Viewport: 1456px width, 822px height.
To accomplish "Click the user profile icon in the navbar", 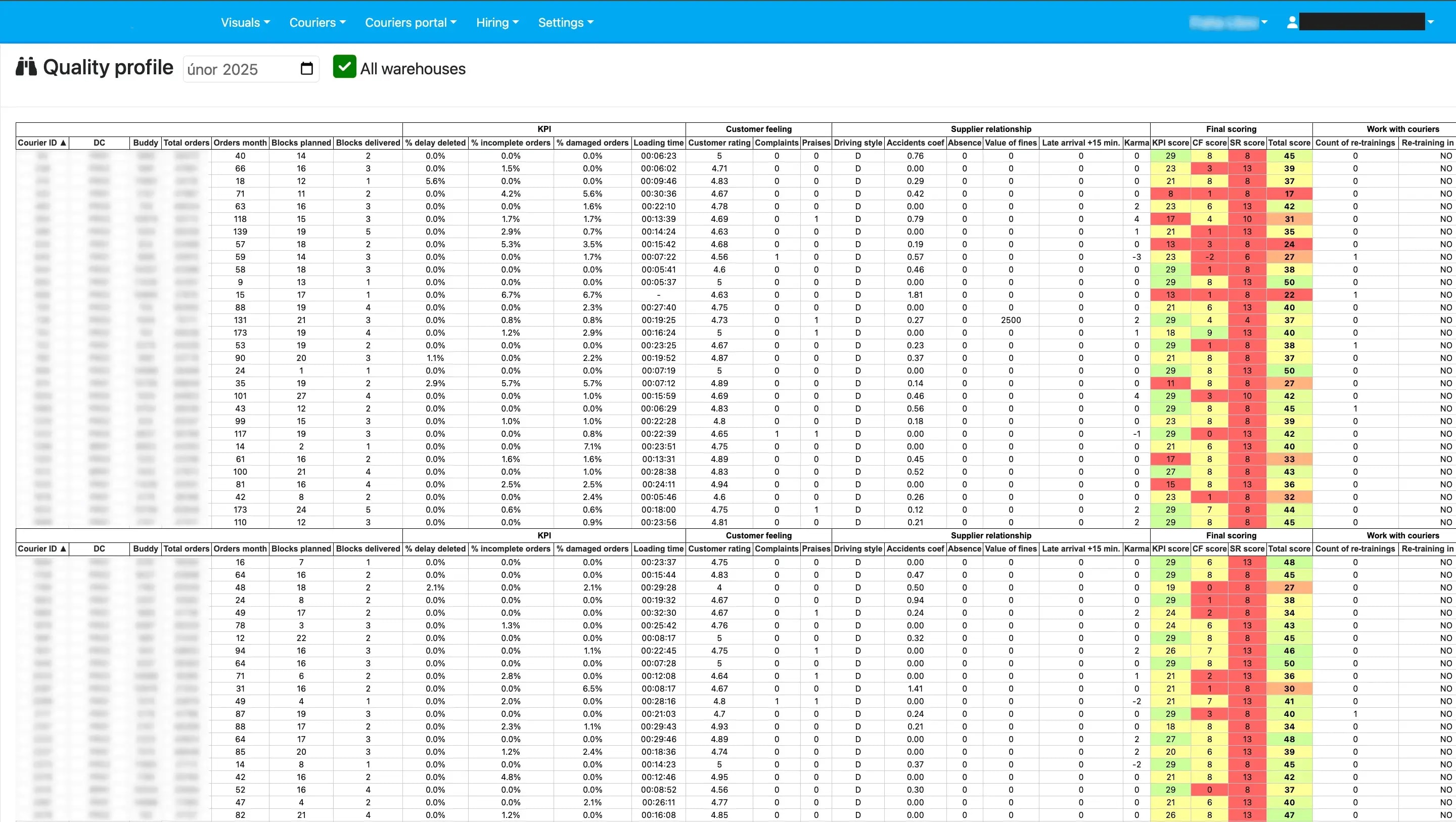I will pyautogui.click(x=1292, y=23).
